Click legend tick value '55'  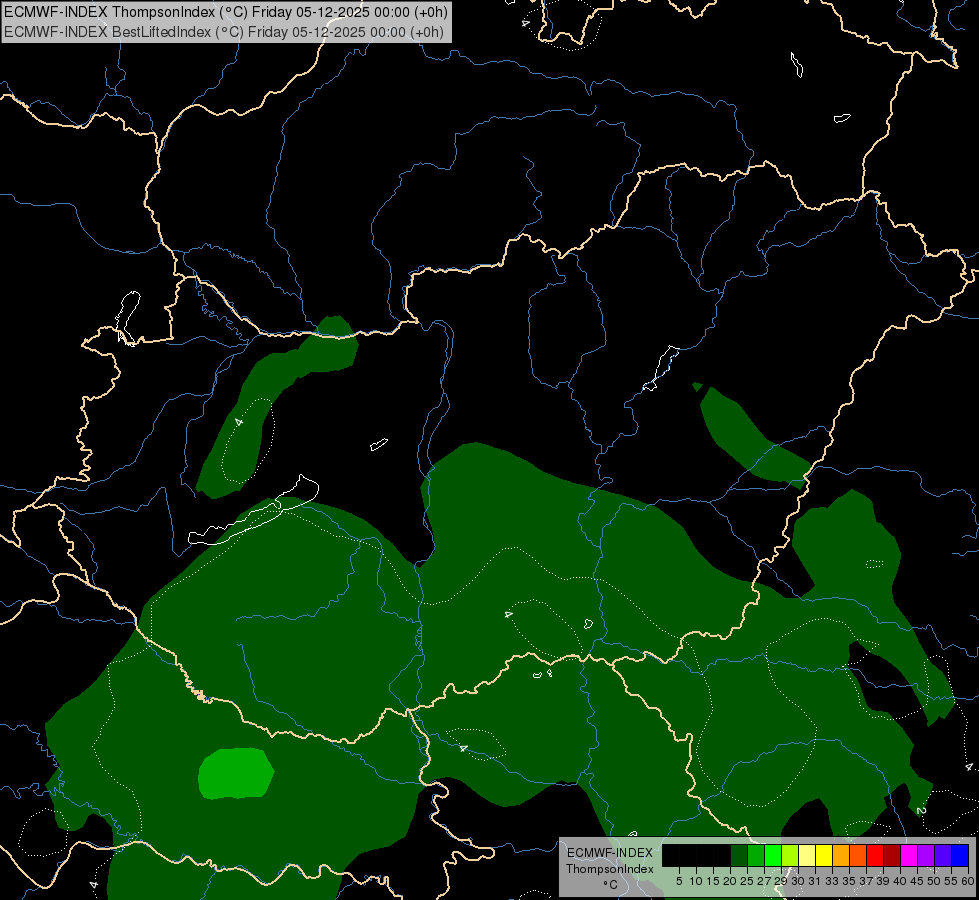(x=950, y=881)
